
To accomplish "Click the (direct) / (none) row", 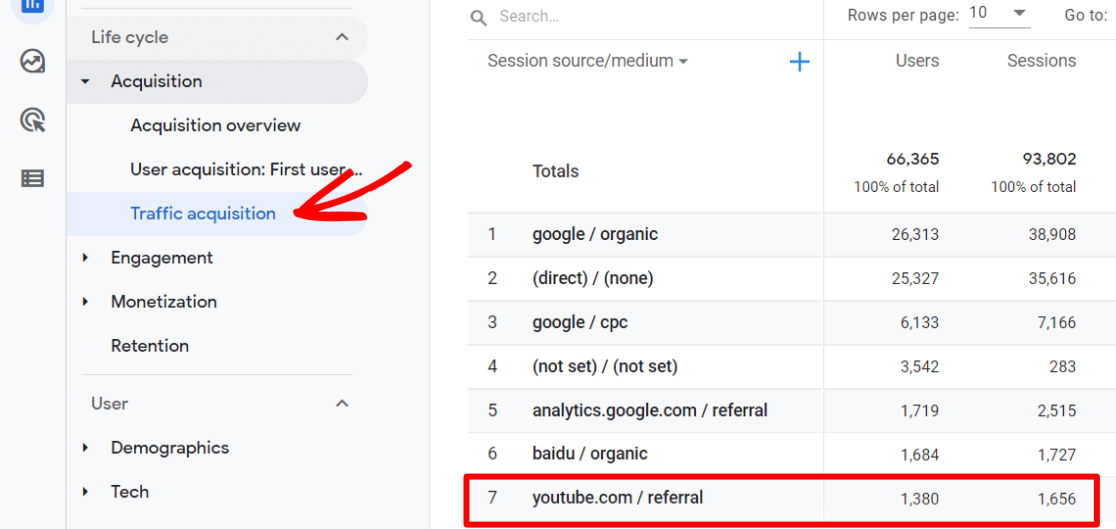I will coord(791,278).
